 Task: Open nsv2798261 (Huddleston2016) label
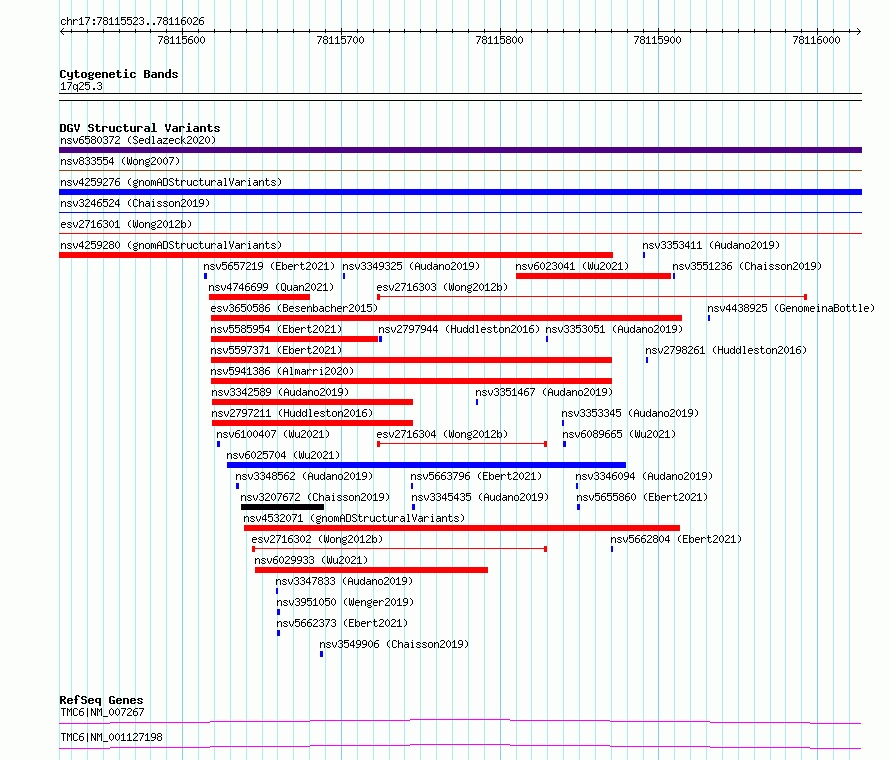(x=726, y=350)
